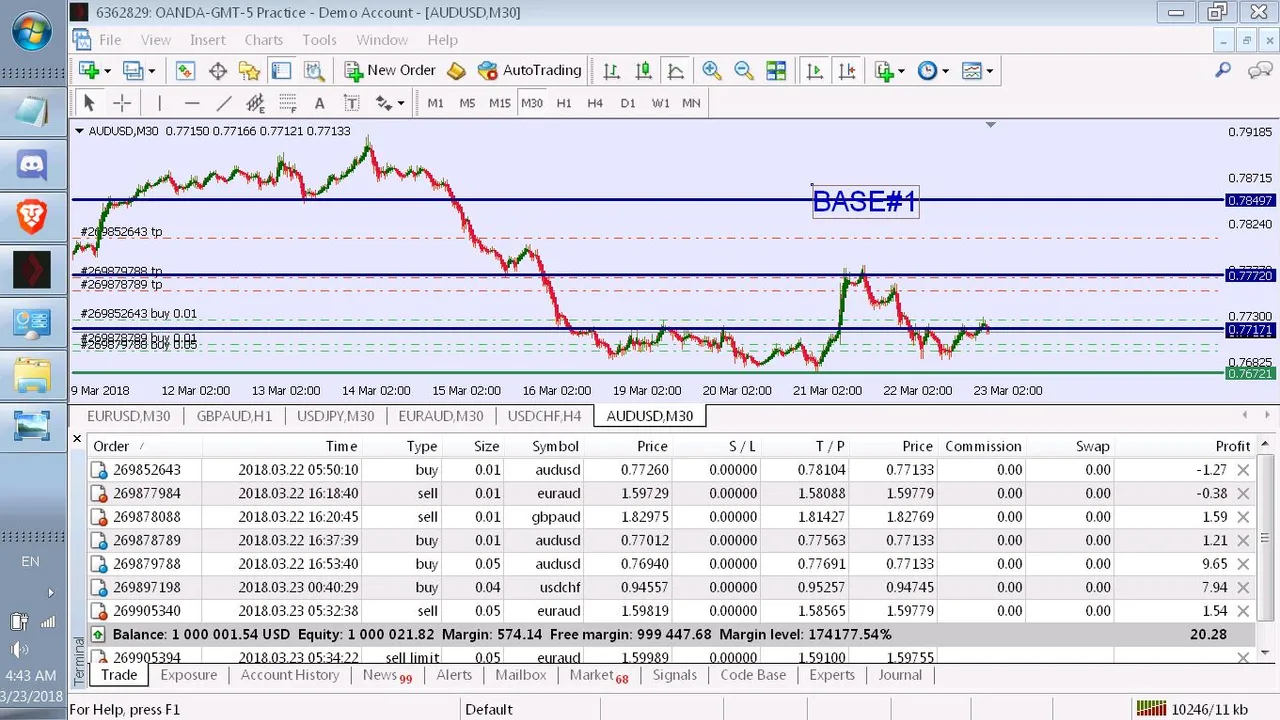1280x720 pixels.
Task: Zoom in on the chart
Action: (712, 70)
